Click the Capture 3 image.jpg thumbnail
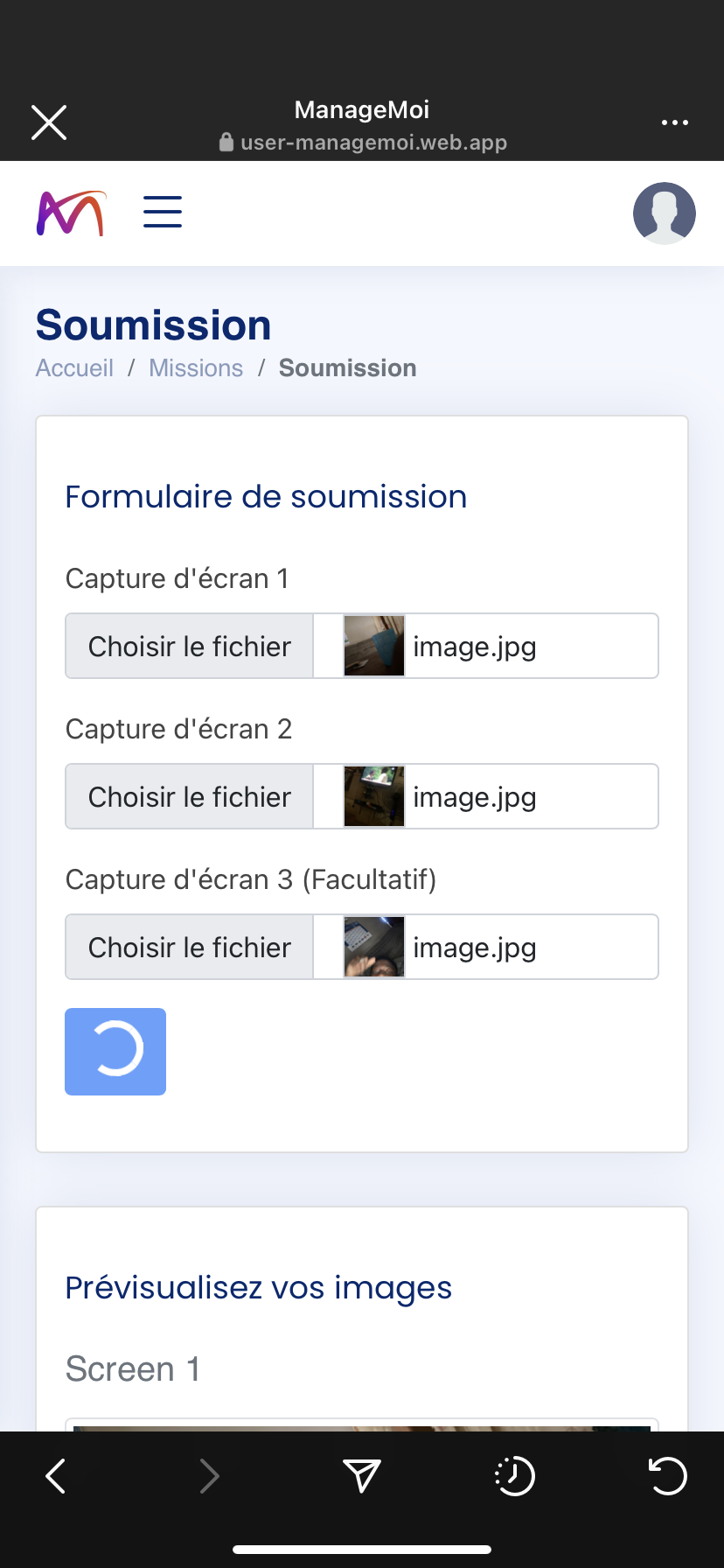Viewport: 724px width, 1568px height. [x=374, y=948]
